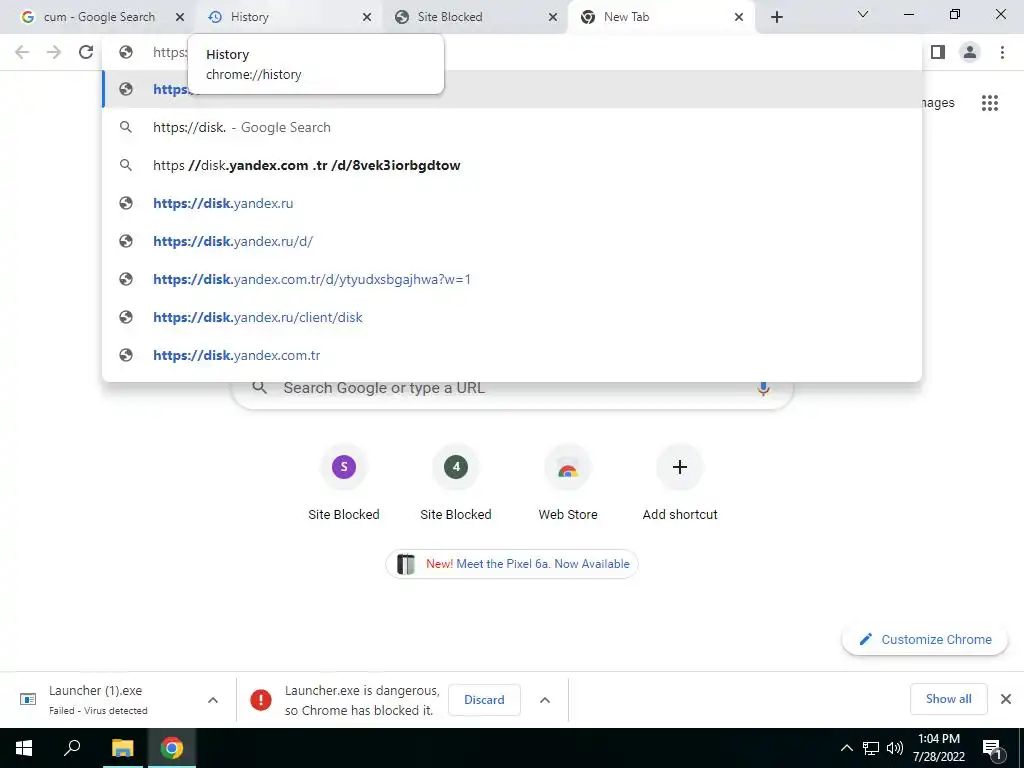Select the New Tab tab

coord(660,17)
